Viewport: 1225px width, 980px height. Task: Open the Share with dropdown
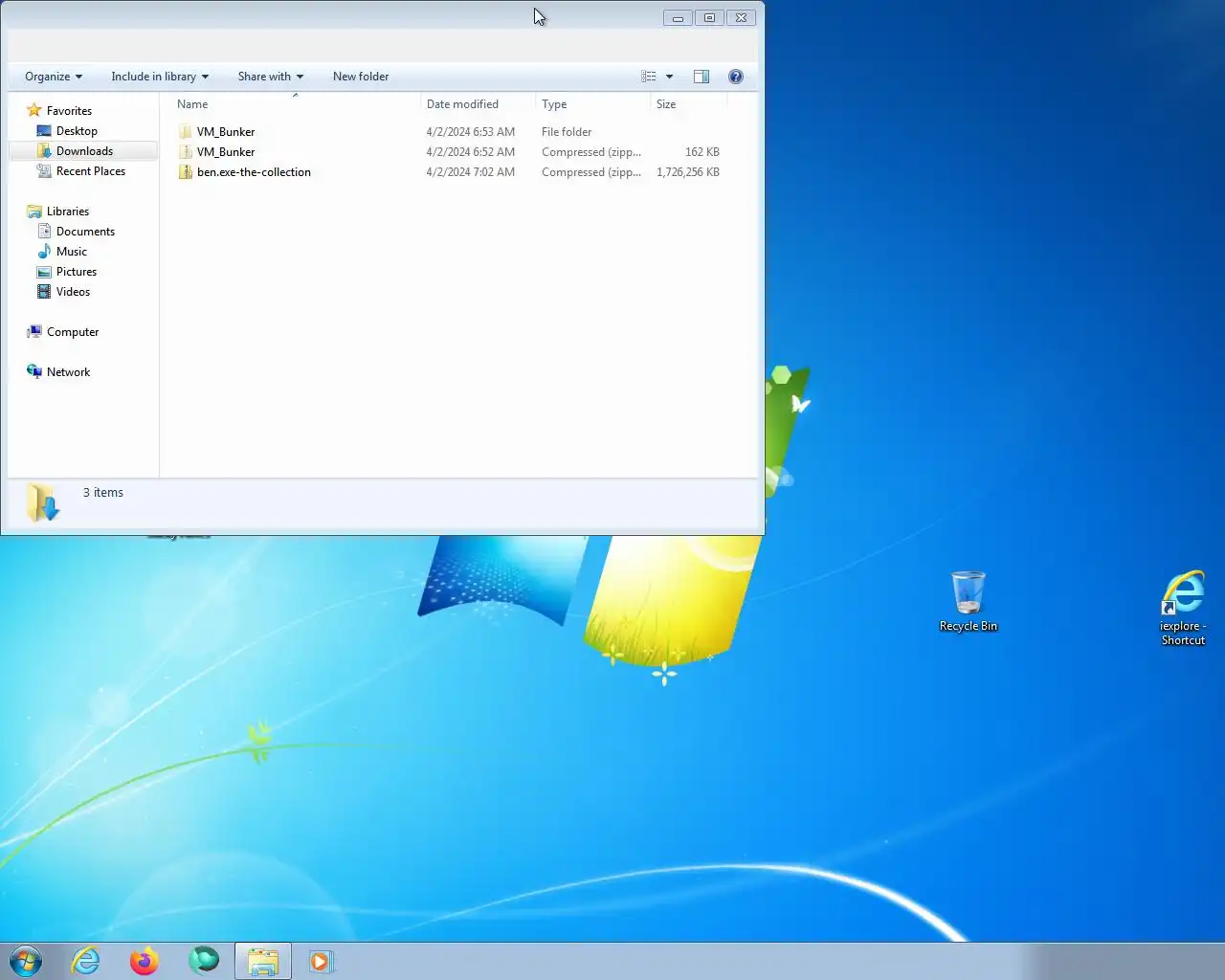click(270, 77)
